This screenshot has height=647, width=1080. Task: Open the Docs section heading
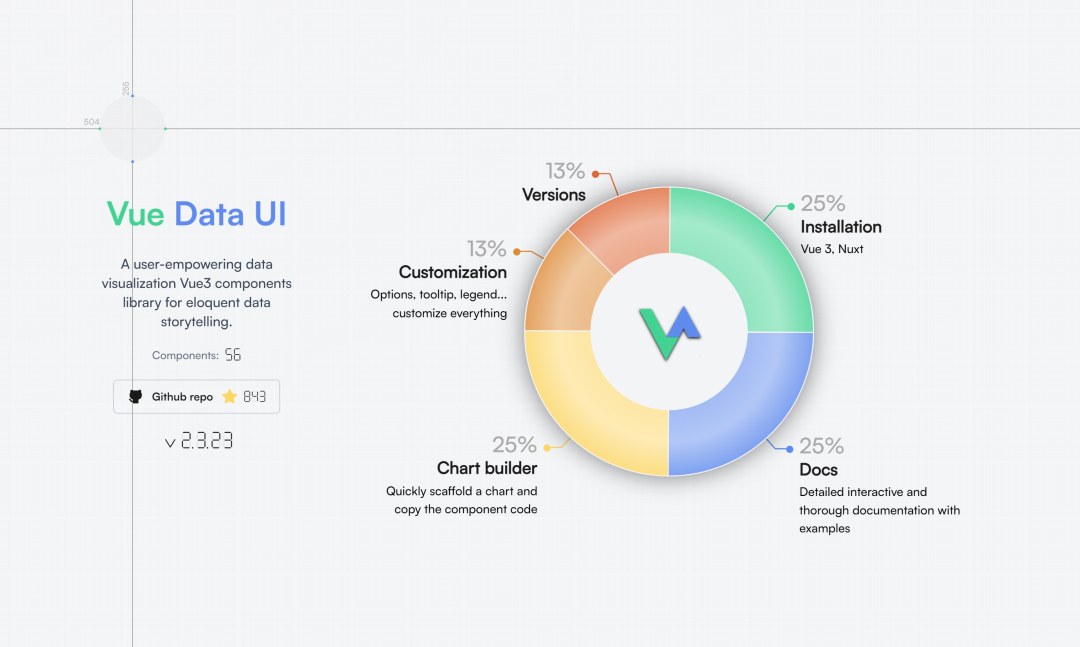coord(818,470)
